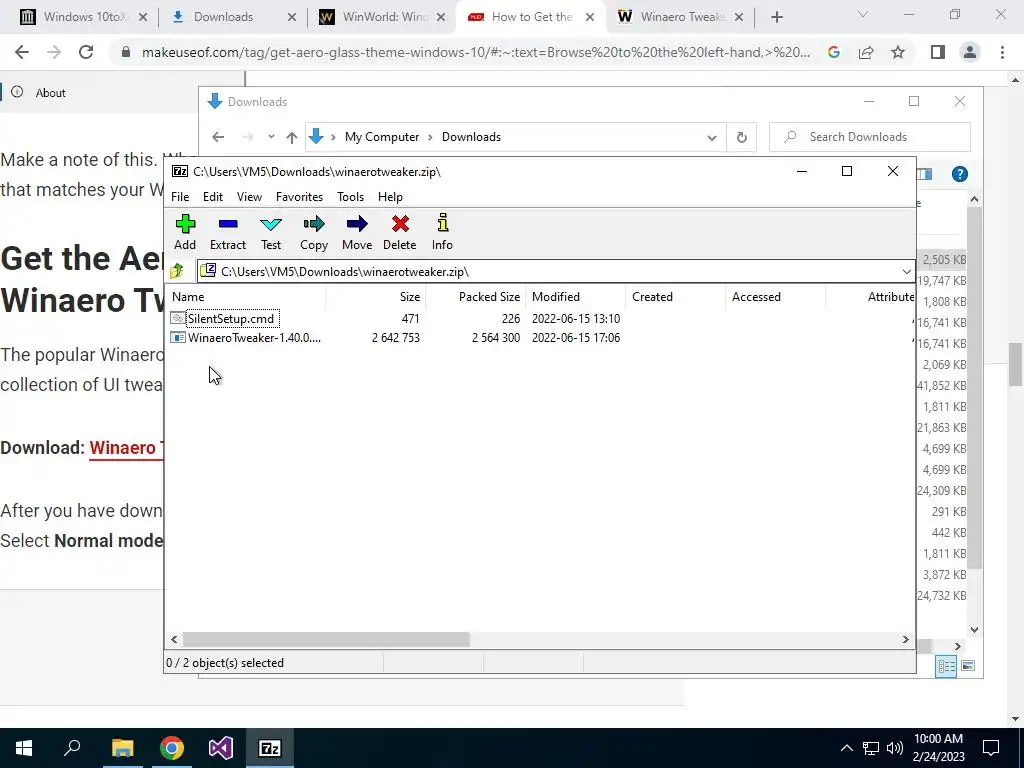Click the volume speaker tray icon
Image resolution: width=1024 pixels, height=768 pixels.
tap(895, 748)
